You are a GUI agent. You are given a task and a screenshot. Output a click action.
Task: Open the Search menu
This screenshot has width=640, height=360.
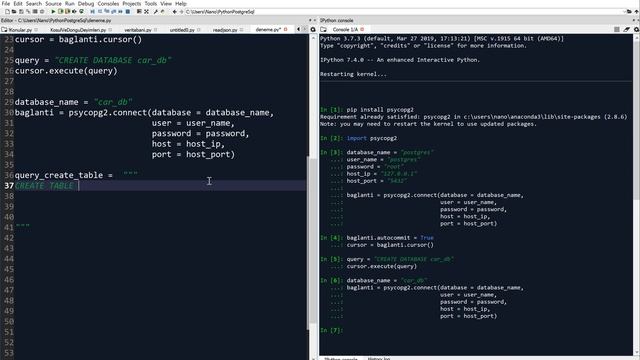pos(34,4)
